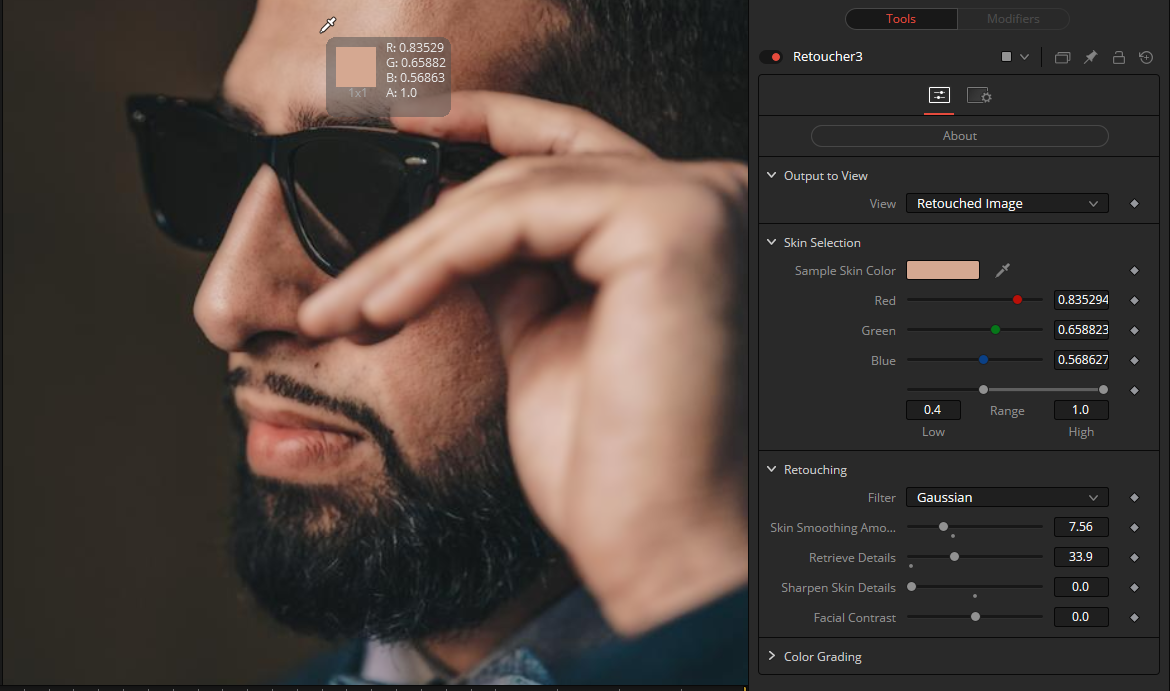Screen dimensions: 1170x691
Task: Open the Filter dropdown set to Gaussian
Action: [x=1007, y=498]
